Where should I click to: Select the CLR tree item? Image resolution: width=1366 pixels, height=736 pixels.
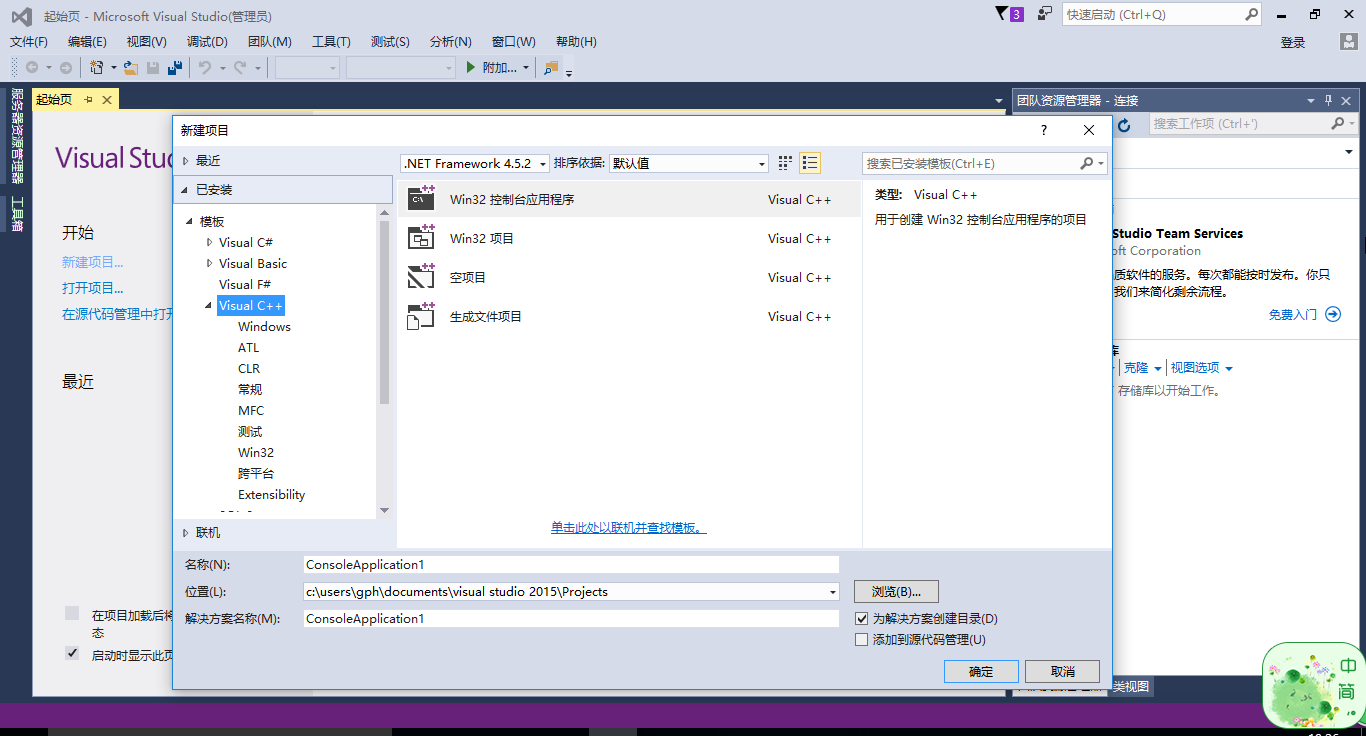click(x=249, y=368)
